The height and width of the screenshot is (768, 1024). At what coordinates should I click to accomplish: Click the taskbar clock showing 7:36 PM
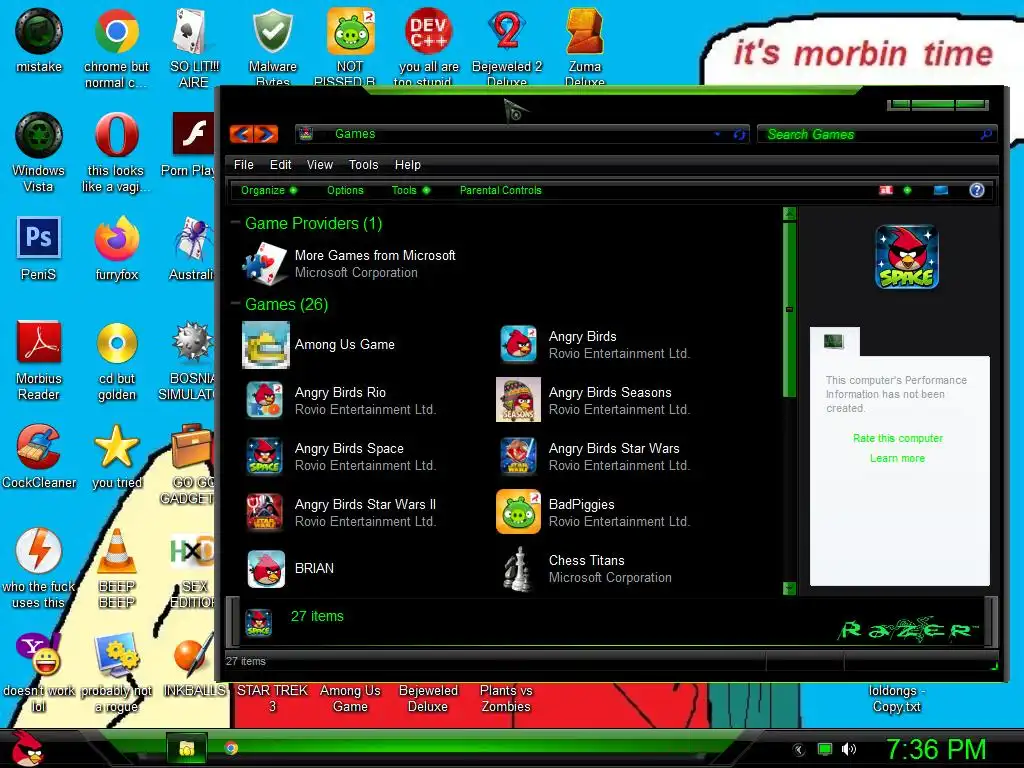coord(936,749)
